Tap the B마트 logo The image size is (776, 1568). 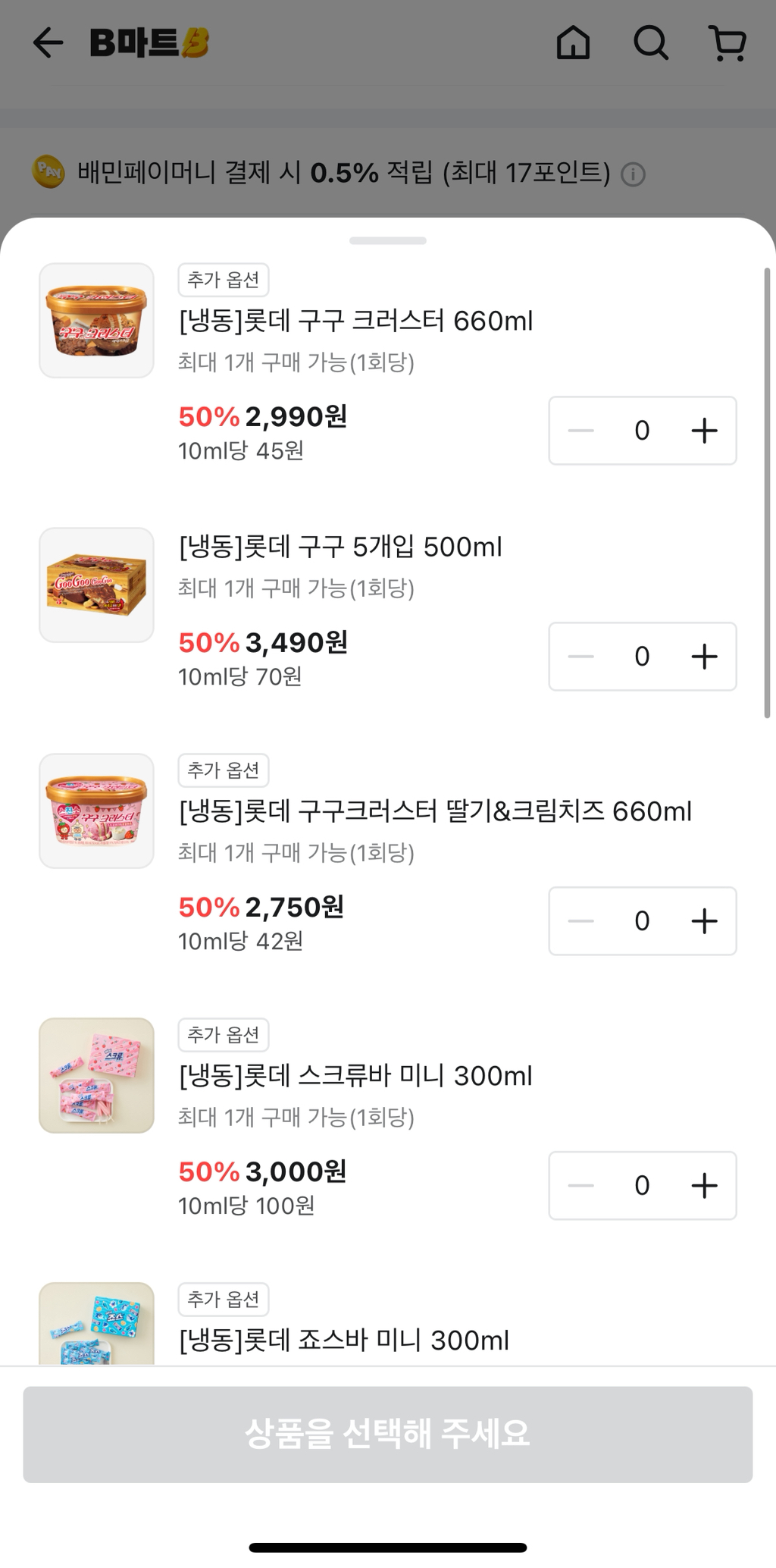(149, 42)
